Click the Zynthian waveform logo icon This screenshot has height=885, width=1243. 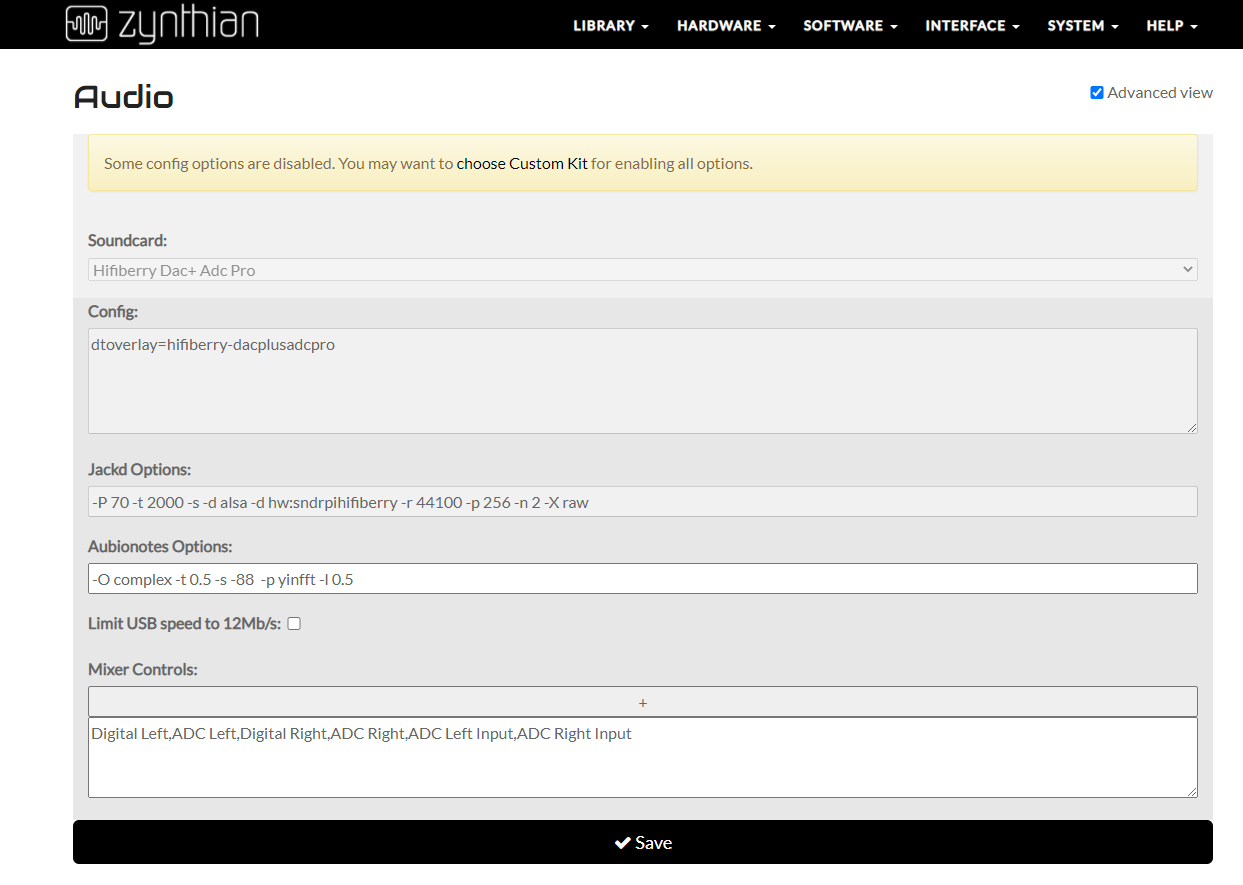88,24
